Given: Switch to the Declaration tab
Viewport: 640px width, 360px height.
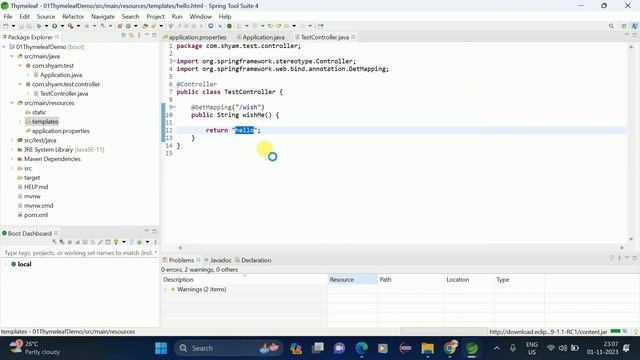Looking at the screenshot, I should (x=253, y=260).
